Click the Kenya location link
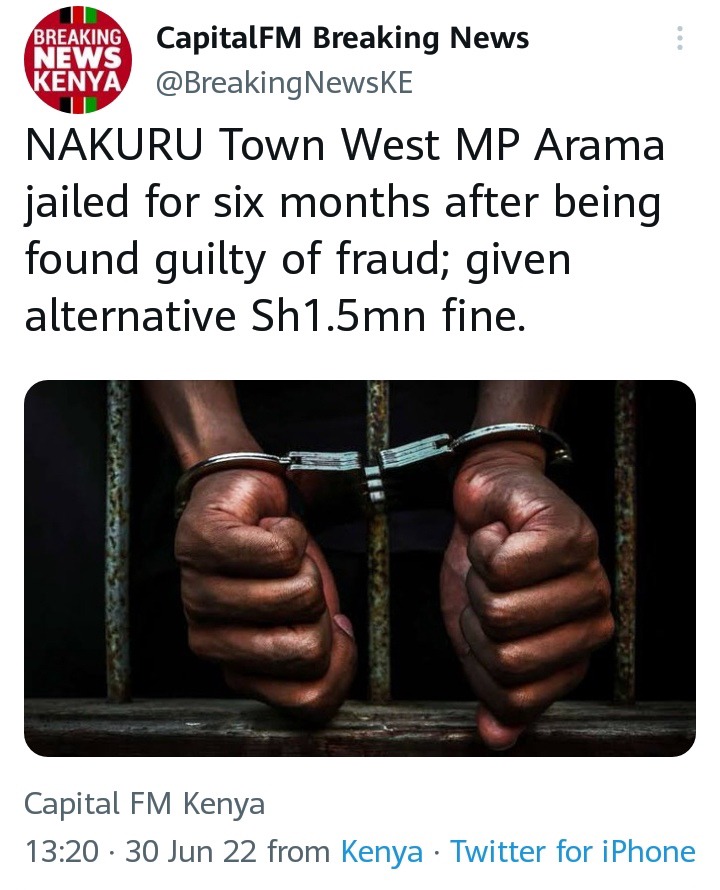720x890 pixels. point(382,851)
